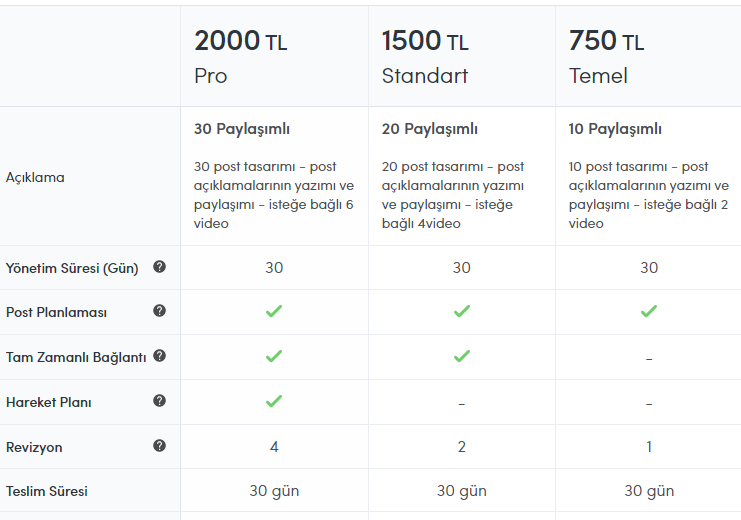The width and height of the screenshot is (741, 520).
Task: Click the Teslim Süresi row label
Action: (x=47, y=491)
